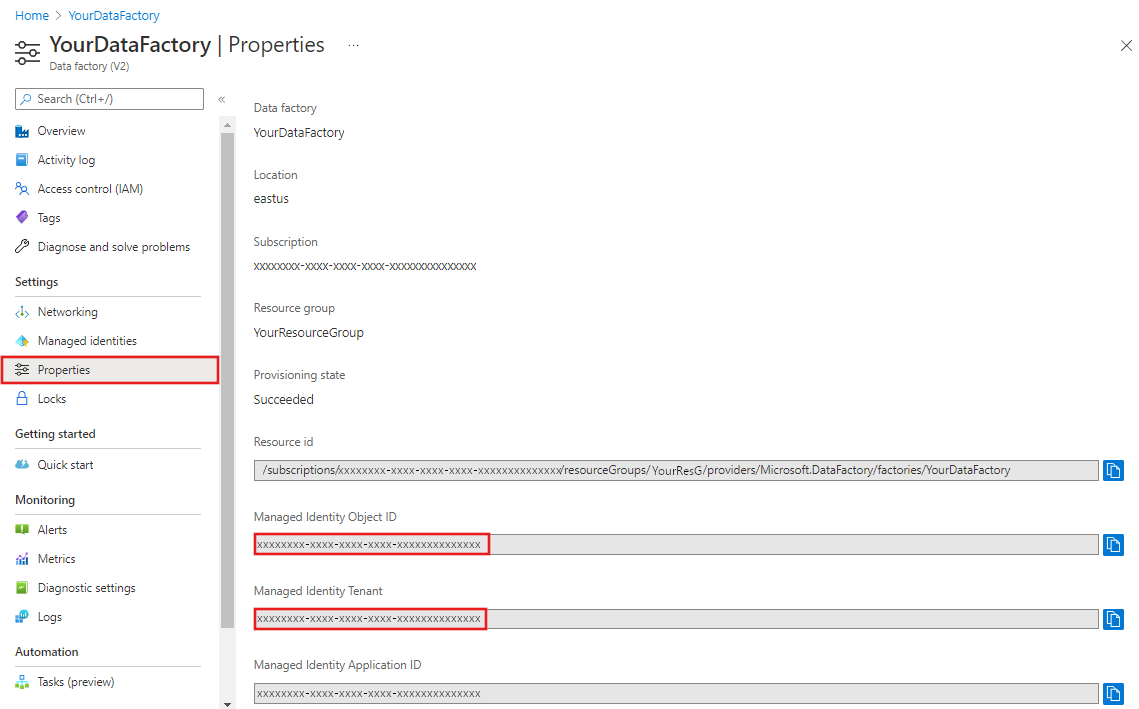Copy the Managed Identity Tenant value
Screen dimensions: 1139x709
pyautogui.click(x=1114, y=619)
